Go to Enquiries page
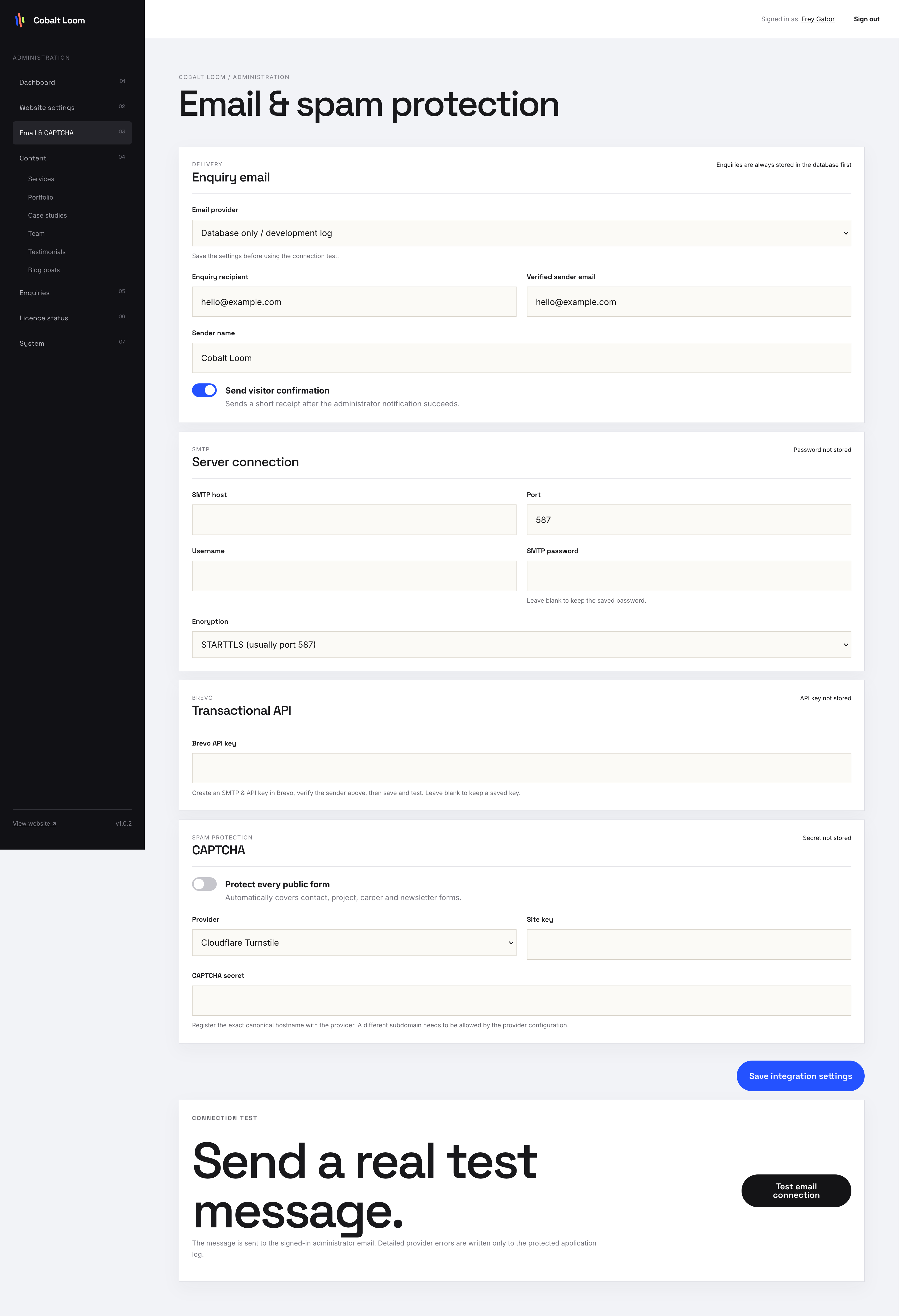Screen dimensions: 899x1316 (x=72, y=293)
